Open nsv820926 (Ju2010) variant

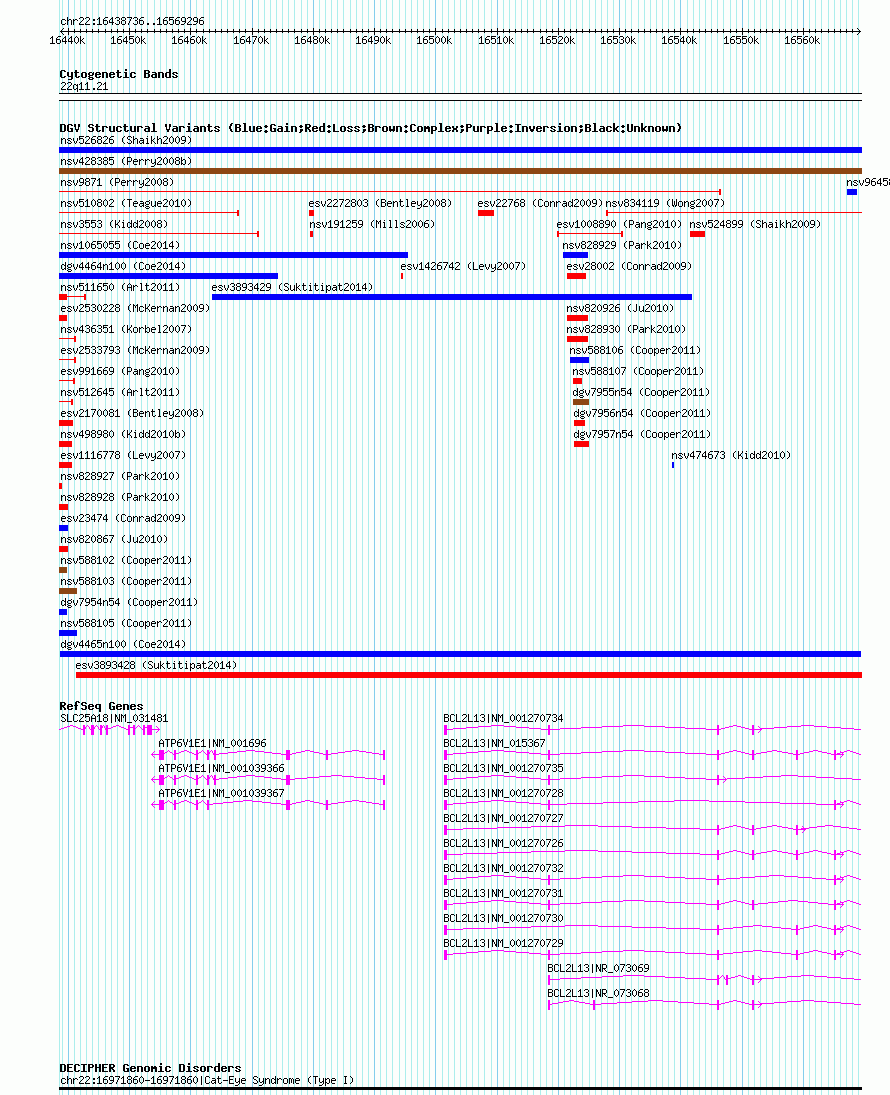[x=620, y=308]
